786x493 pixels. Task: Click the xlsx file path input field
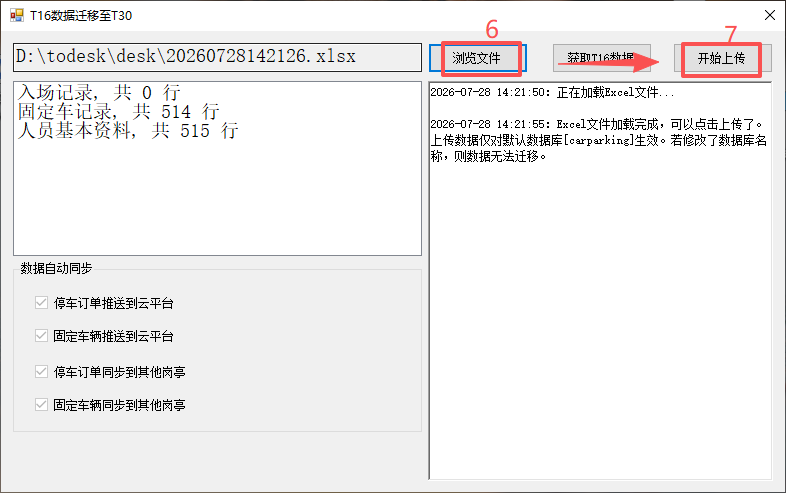click(x=217, y=57)
